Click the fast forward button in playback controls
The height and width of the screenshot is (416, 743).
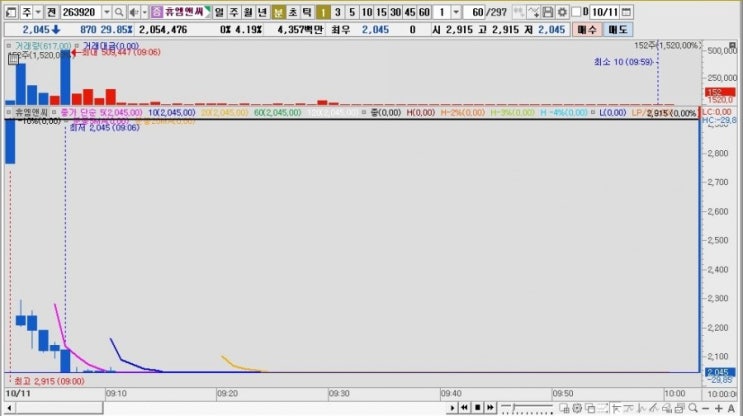[490, 407]
